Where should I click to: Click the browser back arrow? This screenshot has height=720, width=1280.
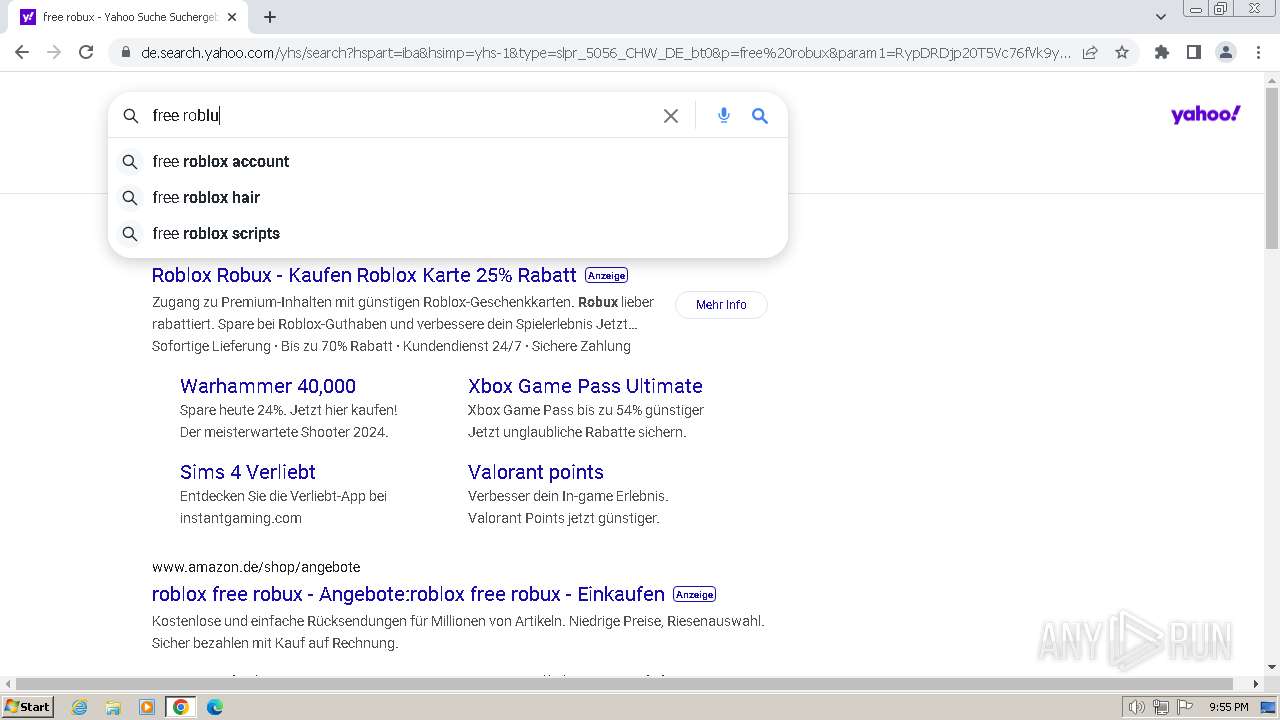pos(22,52)
